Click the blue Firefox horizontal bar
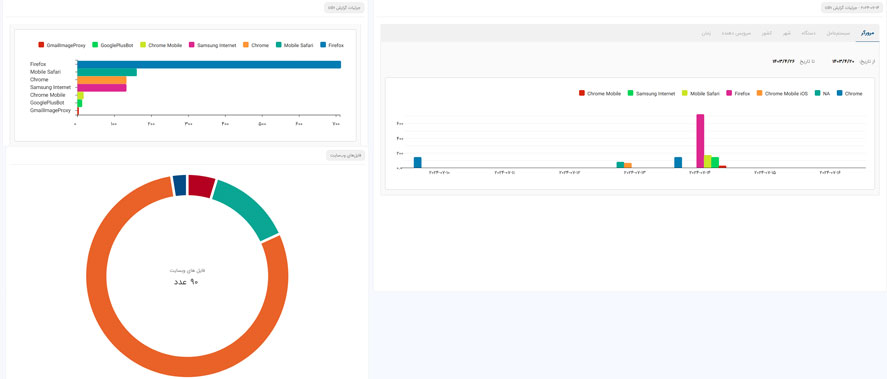The width and height of the screenshot is (887, 379). (209, 64)
